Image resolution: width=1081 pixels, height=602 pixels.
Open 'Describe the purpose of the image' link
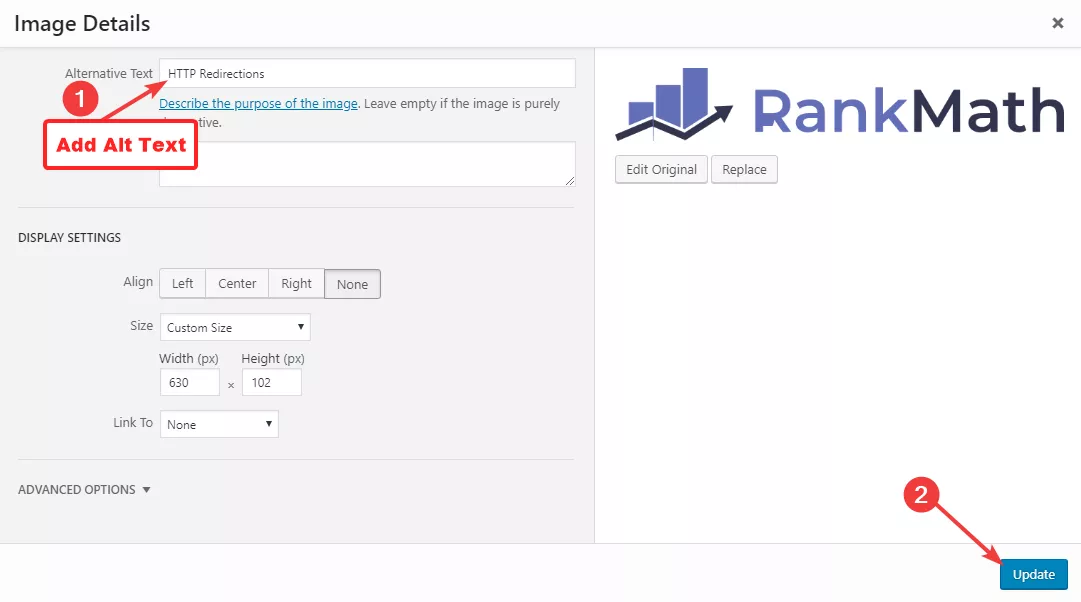pos(259,103)
